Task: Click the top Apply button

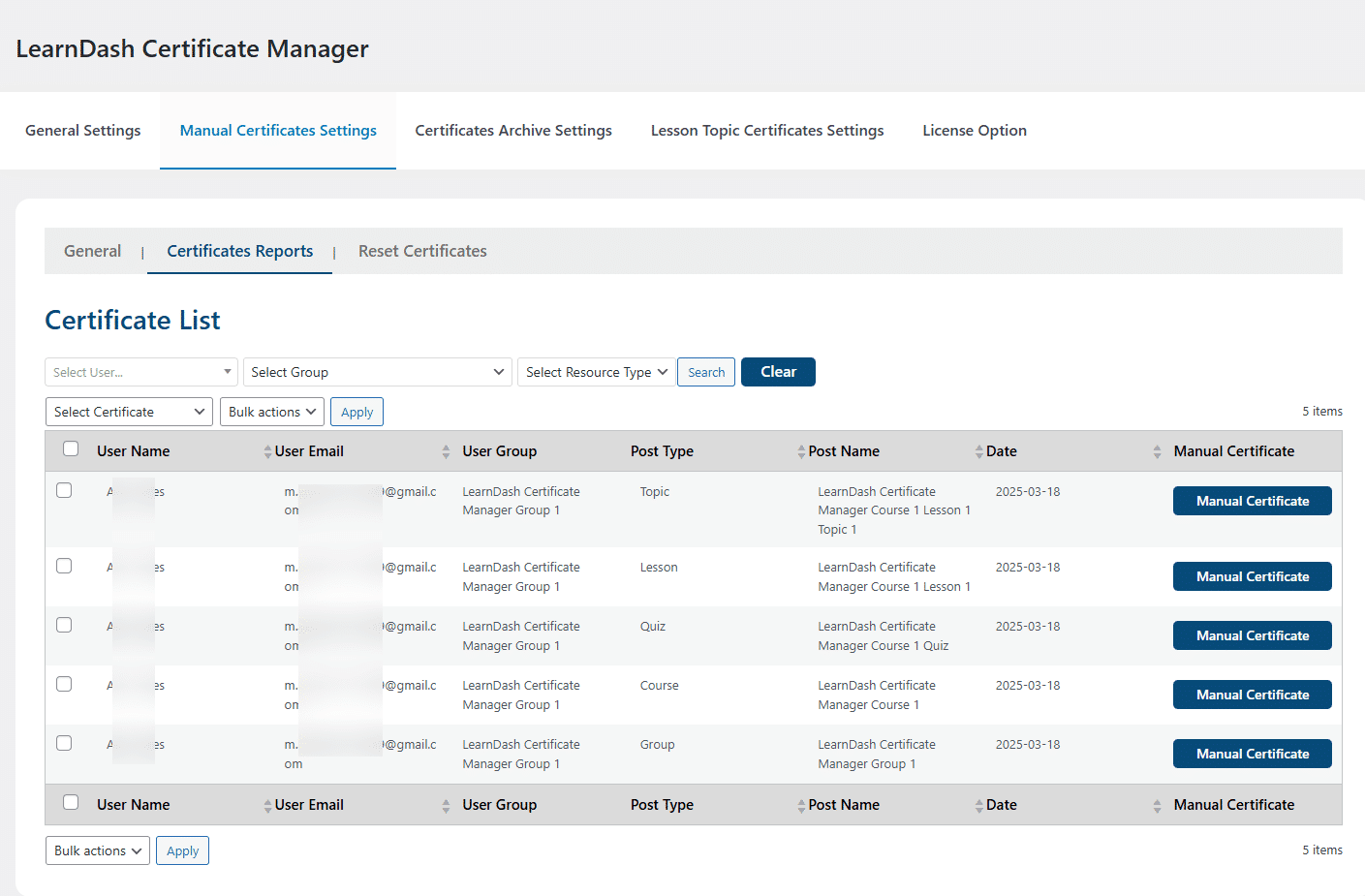Action: coord(357,412)
